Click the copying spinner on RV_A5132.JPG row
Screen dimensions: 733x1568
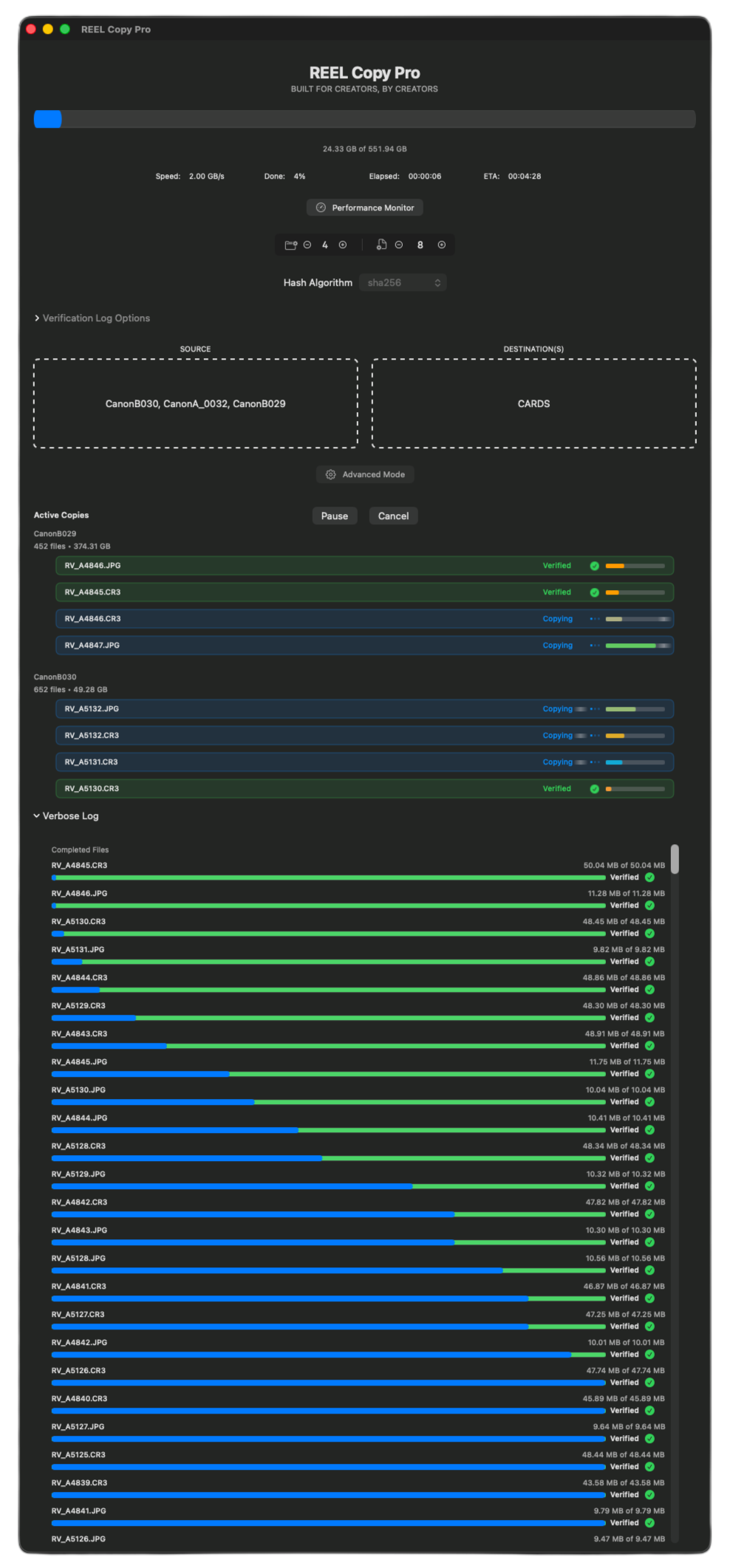(594, 709)
